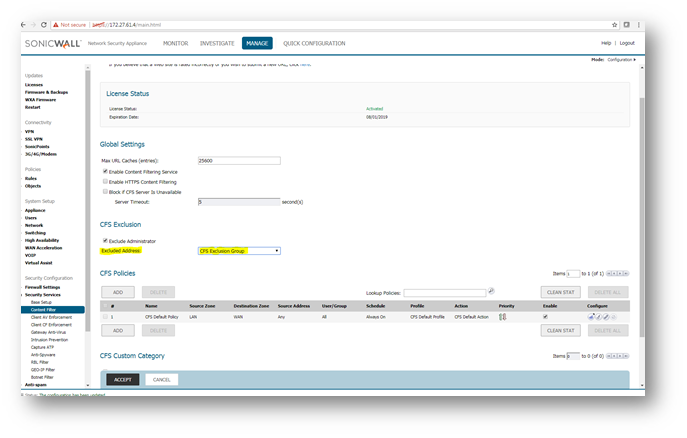Click sidebar scrollbar down arrow

point(88,385)
